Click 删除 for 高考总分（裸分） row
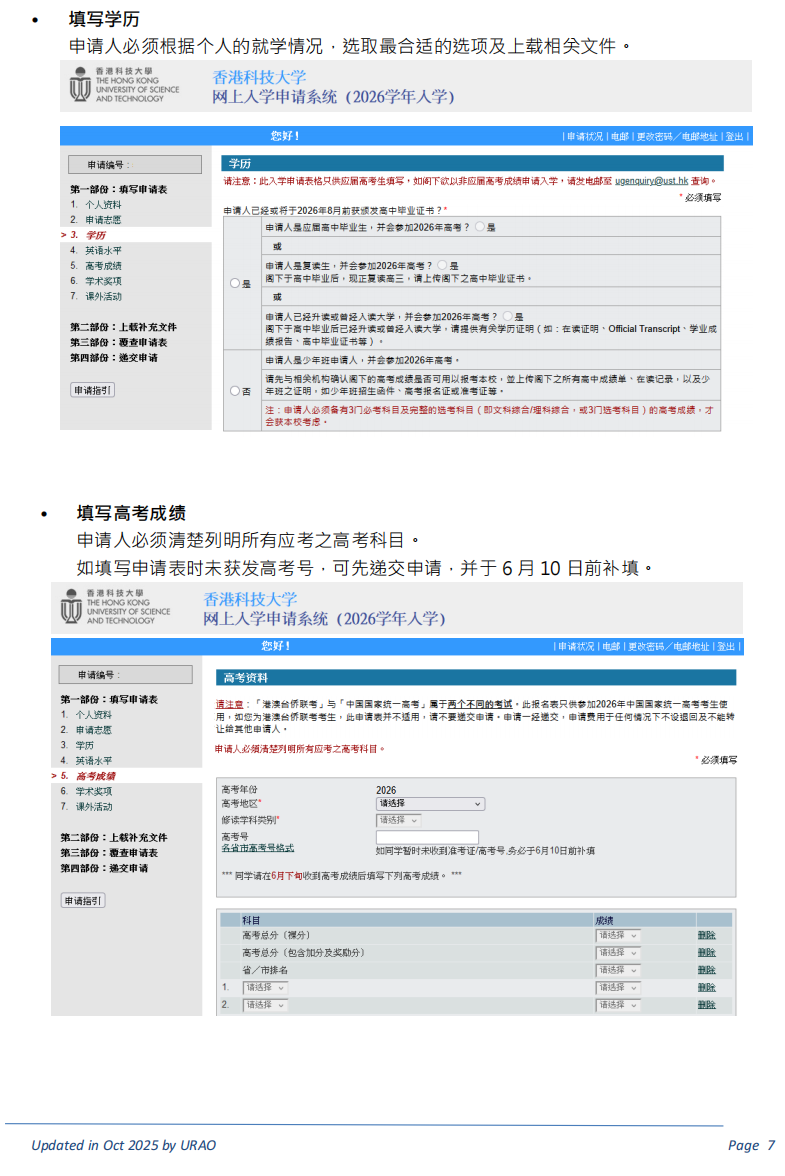785x1176 pixels. point(706,935)
